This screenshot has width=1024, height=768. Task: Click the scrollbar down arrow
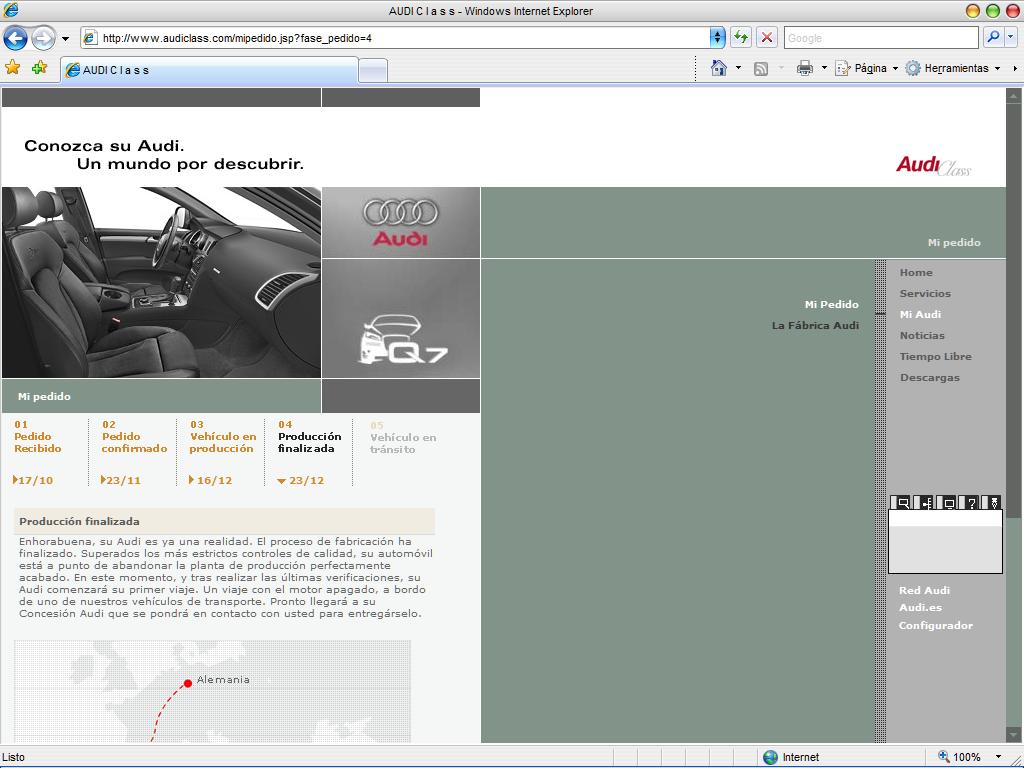tap(1013, 734)
